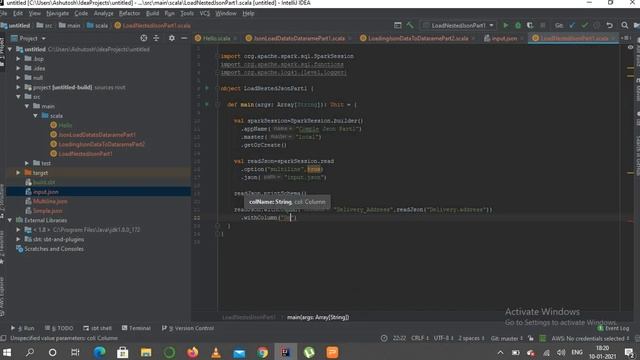Image resolution: width=640 pixels, height=360 pixels.
Task: Open the Version Control tool window
Action: (x=188, y=328)
